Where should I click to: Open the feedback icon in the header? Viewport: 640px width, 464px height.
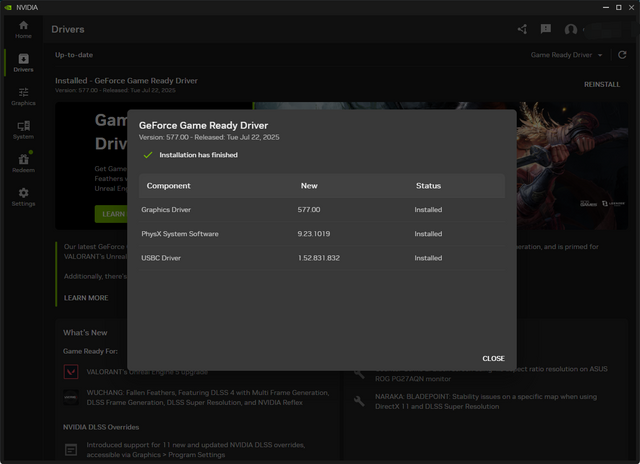pyautogui.click(x=546, y=29)
